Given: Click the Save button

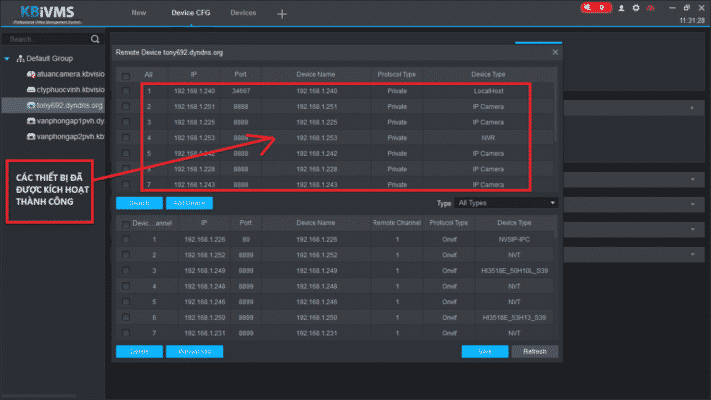Looking at the screenshot, I should coord(485,351).
